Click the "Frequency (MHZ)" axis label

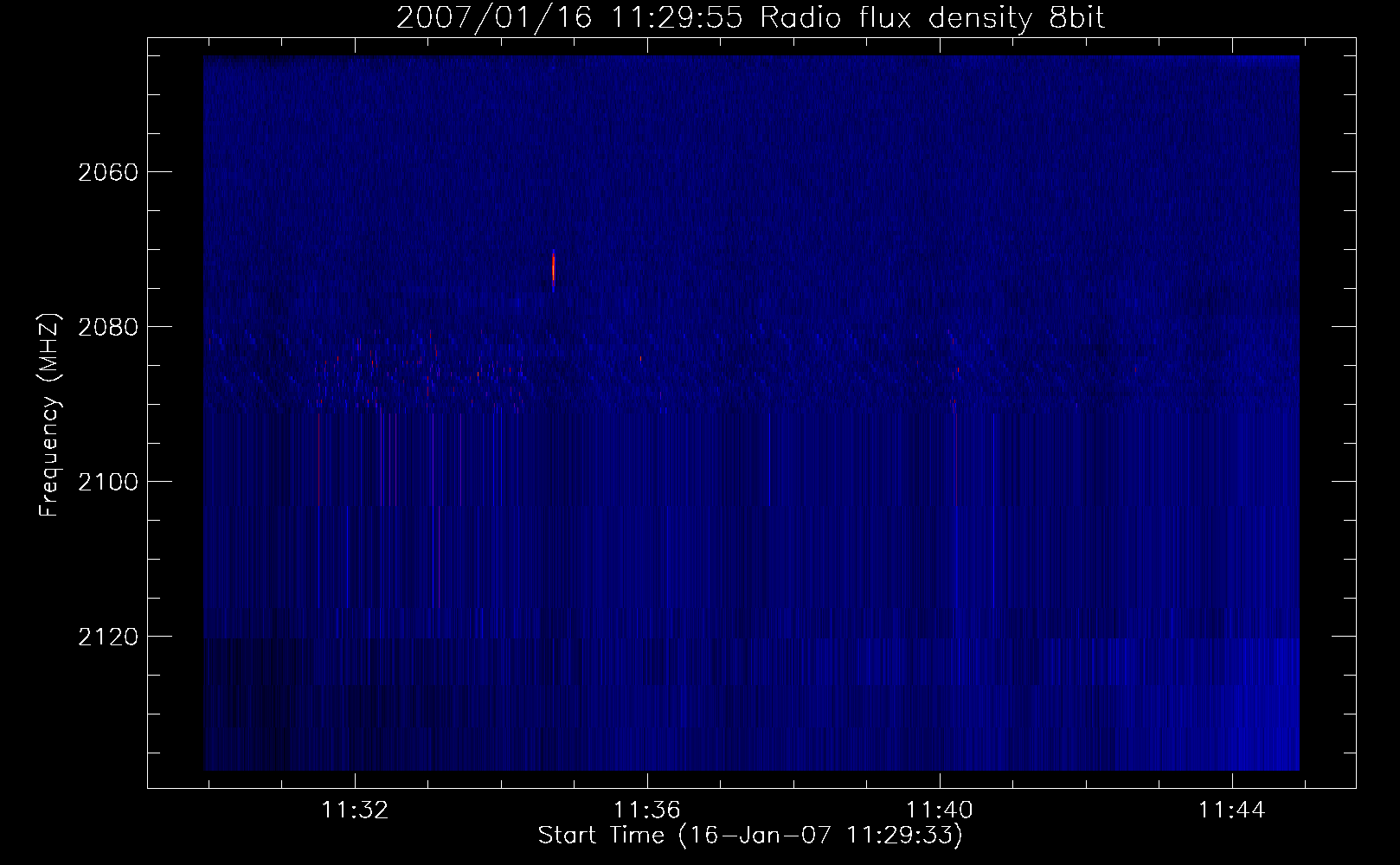[x=49, y=415]
